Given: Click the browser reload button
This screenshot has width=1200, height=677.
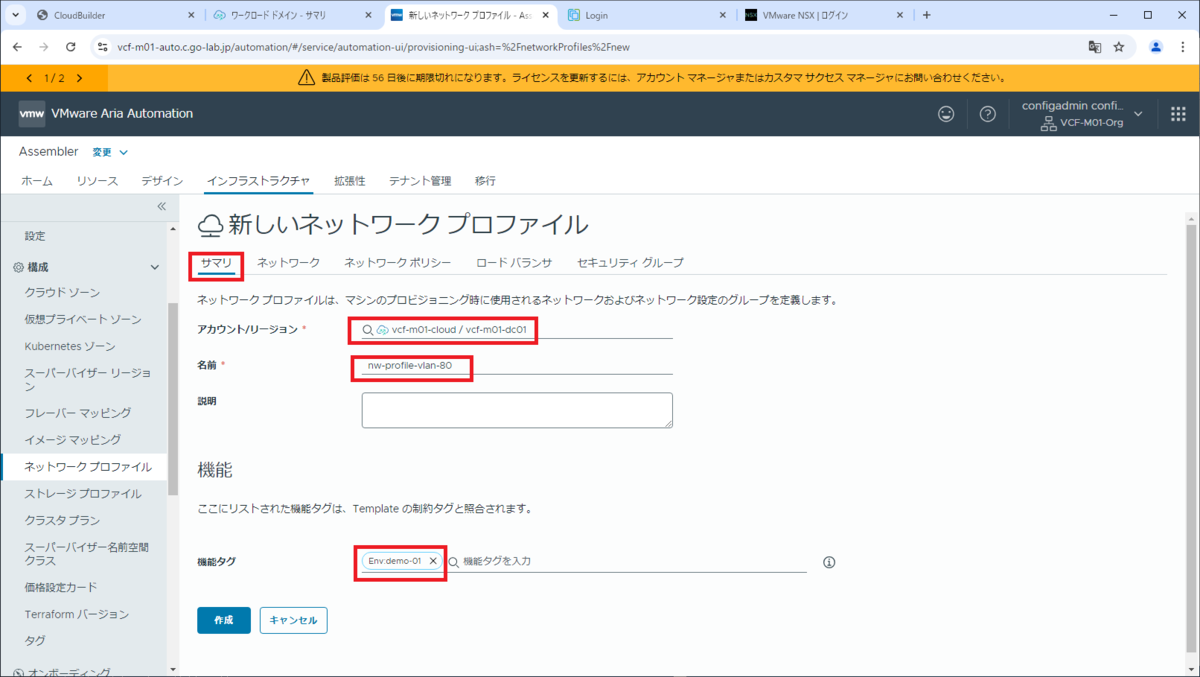Looking at the screenshot, I should (x=70, y=47).
